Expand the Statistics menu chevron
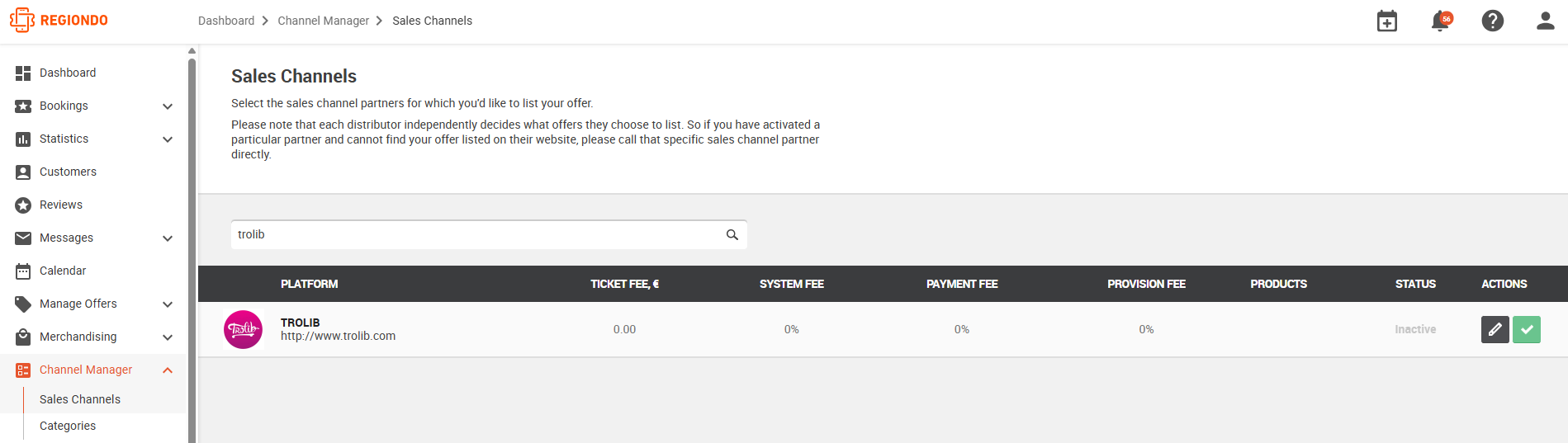Viewport: 1568px width, 443px height. [168, 139]
